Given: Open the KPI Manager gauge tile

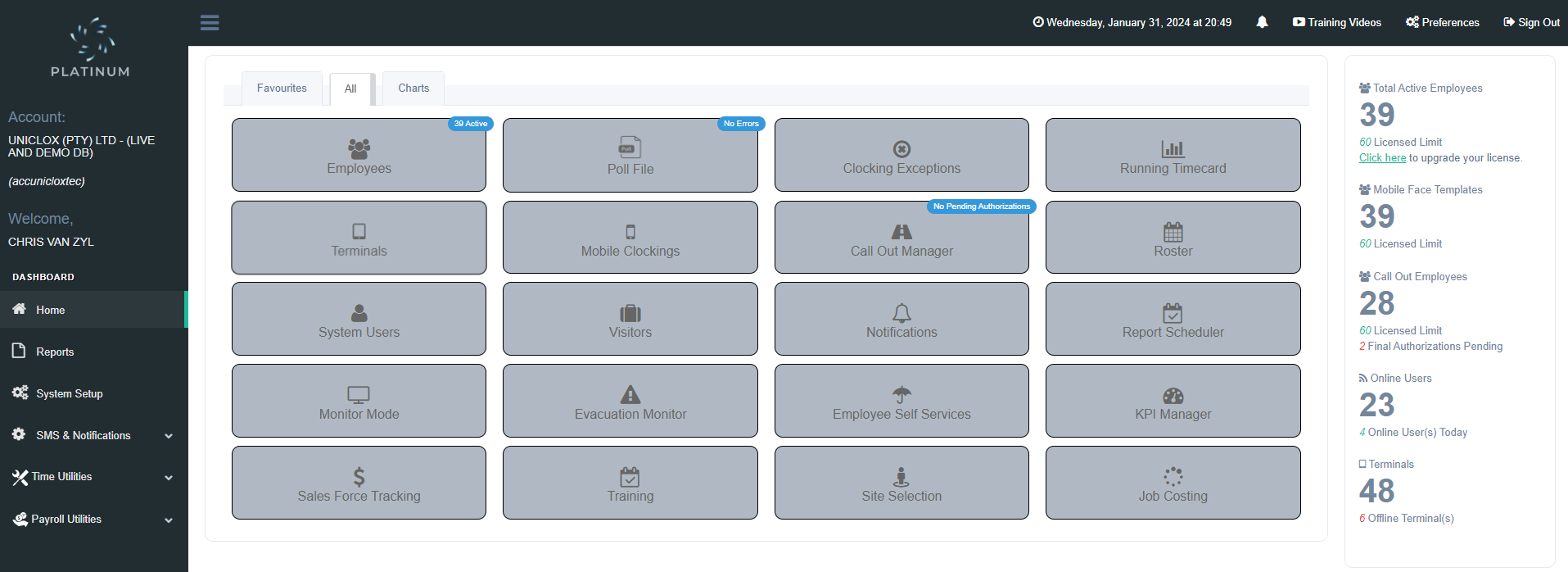Looking at the screenshot, I should click(1173, 402).
